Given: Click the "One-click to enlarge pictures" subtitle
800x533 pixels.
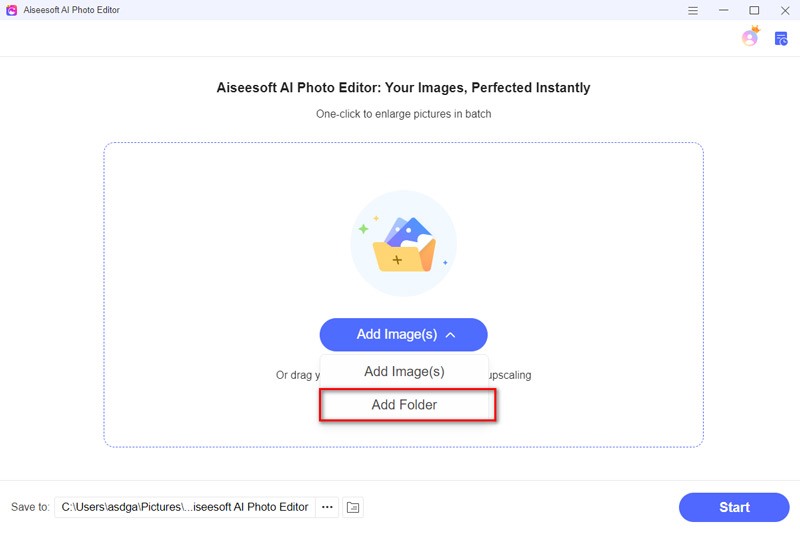Looking at the screenshot, I should point(404,114).
